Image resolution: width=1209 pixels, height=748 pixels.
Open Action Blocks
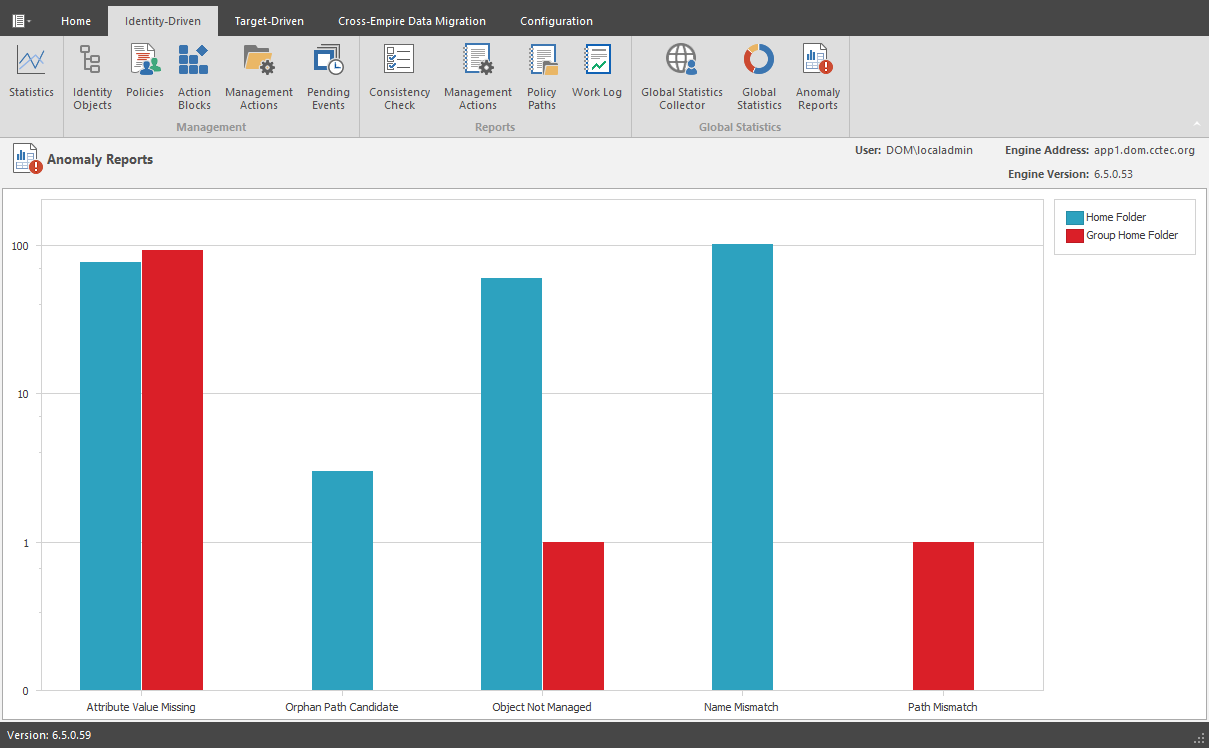(x=194, y=76)
